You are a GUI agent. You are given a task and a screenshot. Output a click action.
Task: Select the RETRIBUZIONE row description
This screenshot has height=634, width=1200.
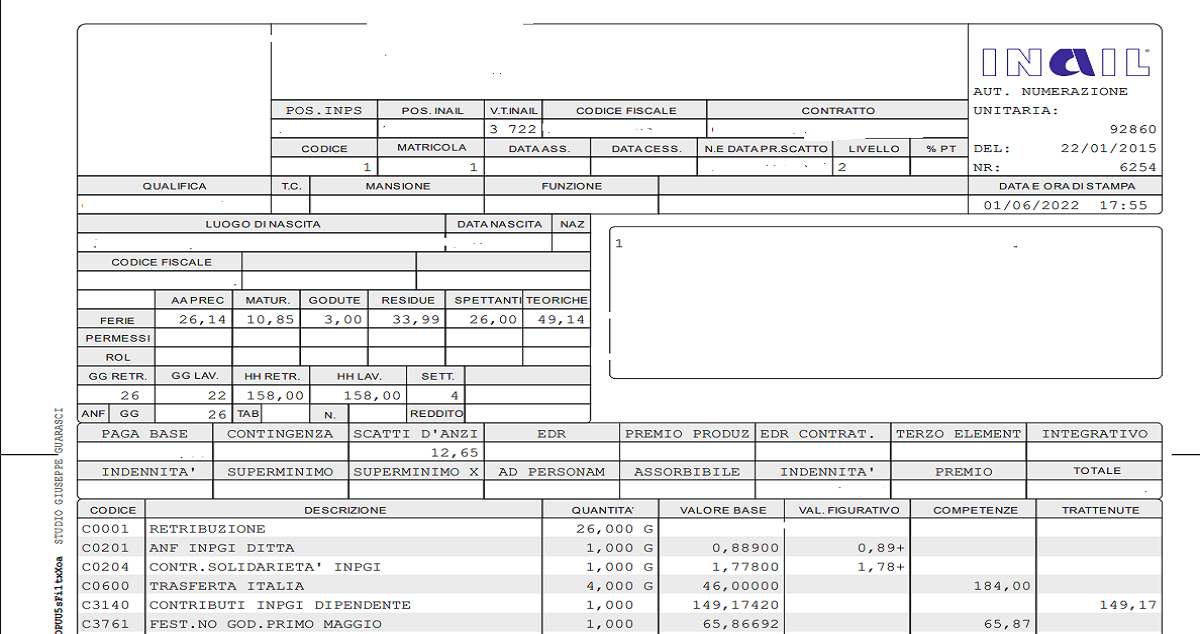[x=207, y=529]
